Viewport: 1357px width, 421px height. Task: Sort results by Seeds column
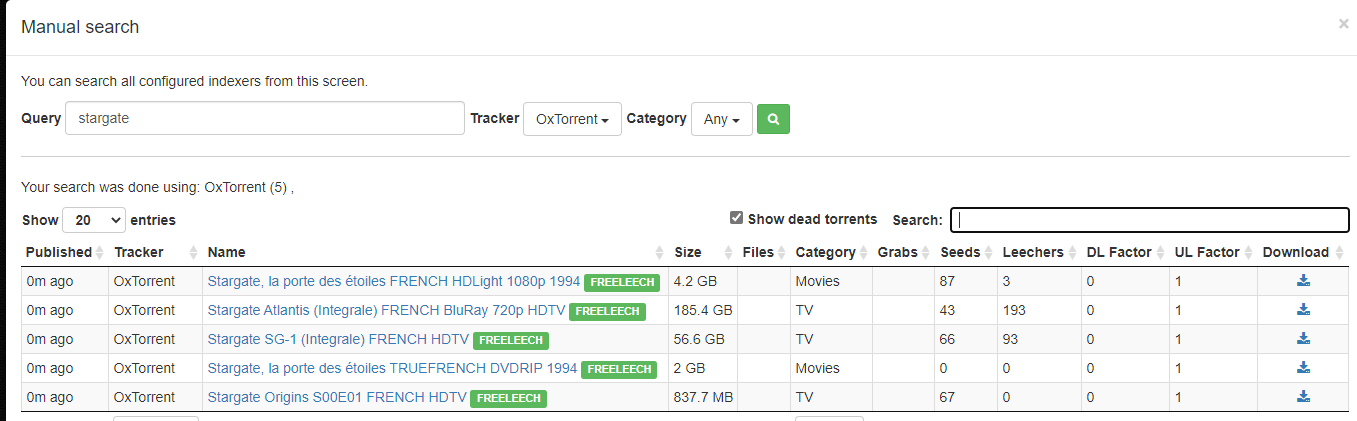pyautogui.click(x=960, y=252)
